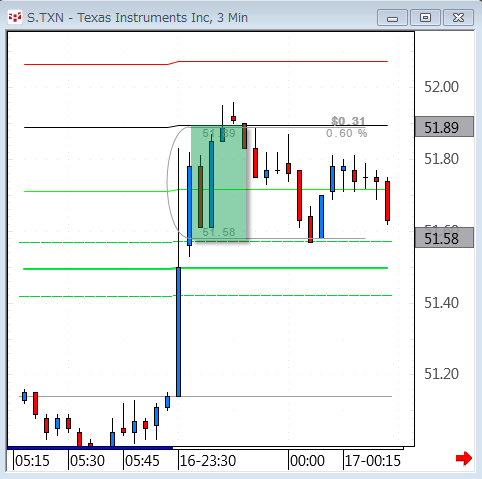Click the 51.58 label inside green box
Screen dimensions: 482x479
click(x=219, y=232)
